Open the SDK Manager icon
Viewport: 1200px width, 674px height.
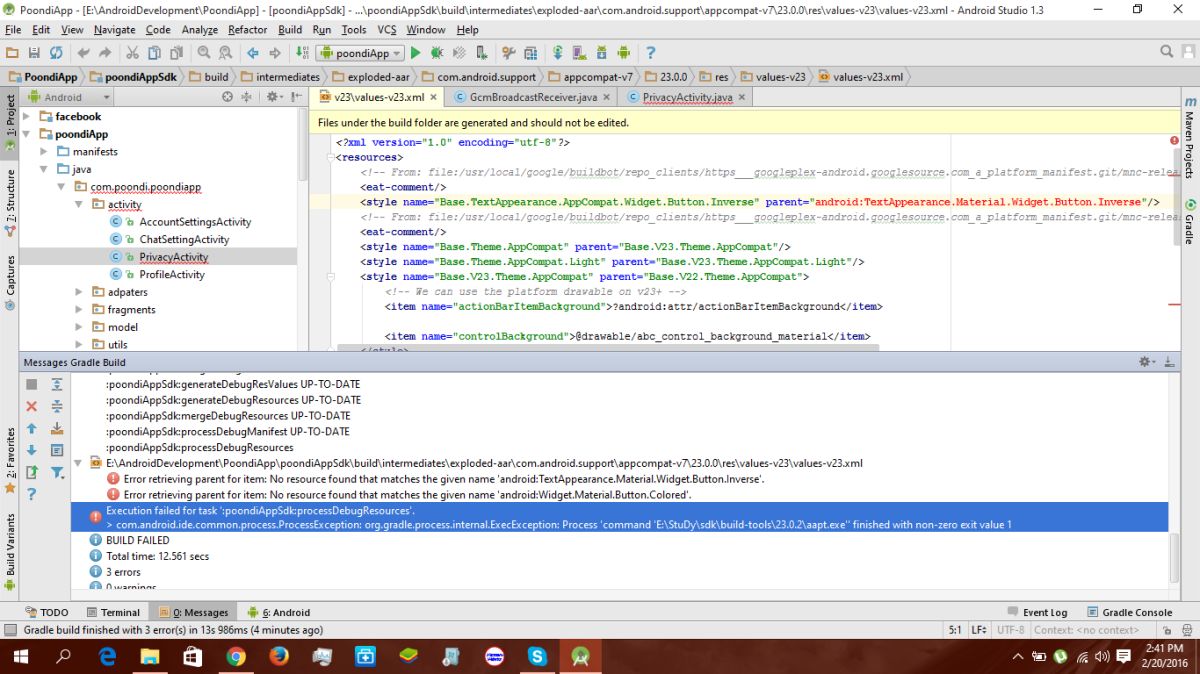(x=602, y=53)
